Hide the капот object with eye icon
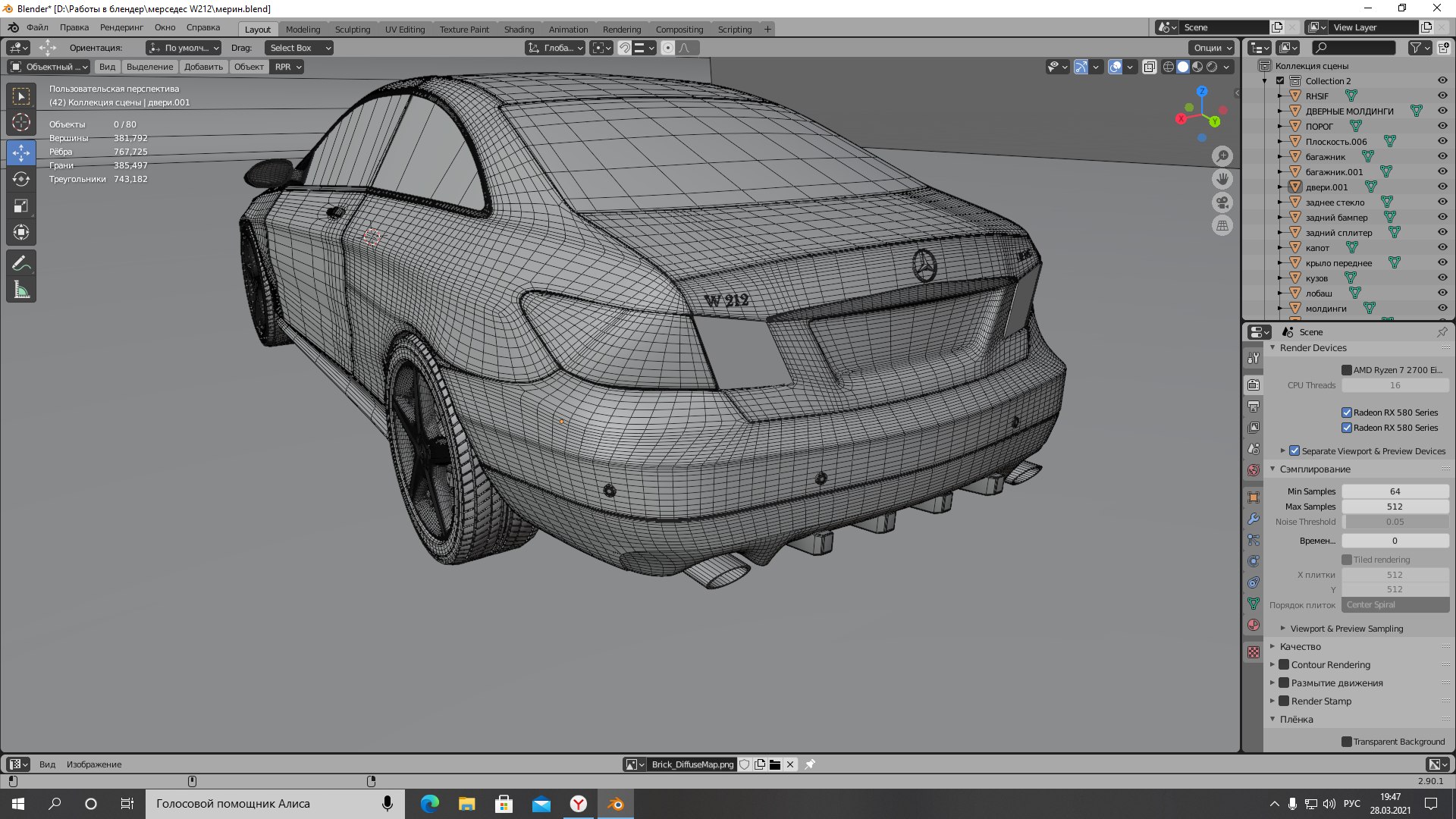This screenshot has height=819, width=1456. pos(1442,248)
